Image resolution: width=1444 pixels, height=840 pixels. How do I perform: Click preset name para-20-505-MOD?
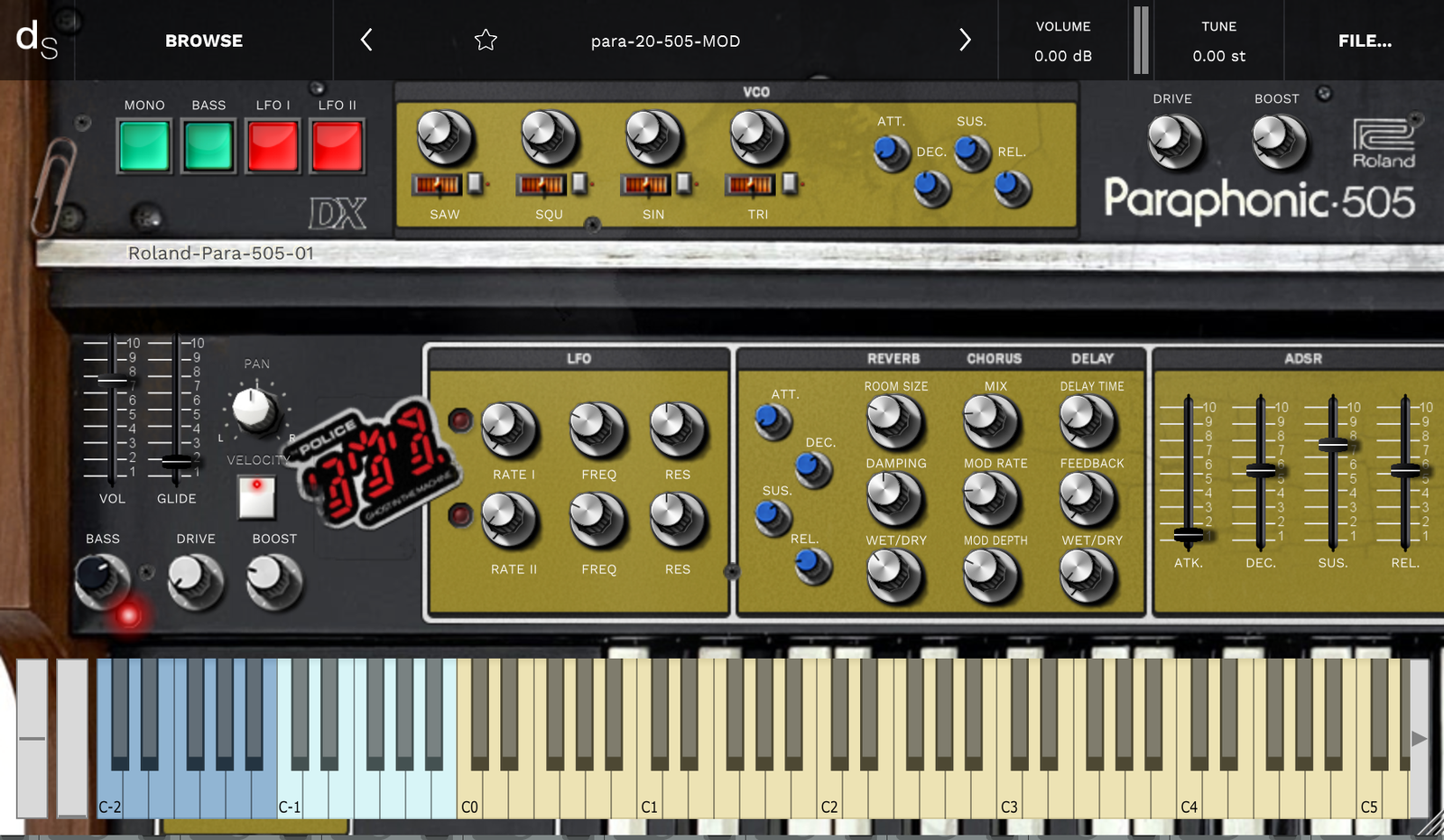click(665, 41)
